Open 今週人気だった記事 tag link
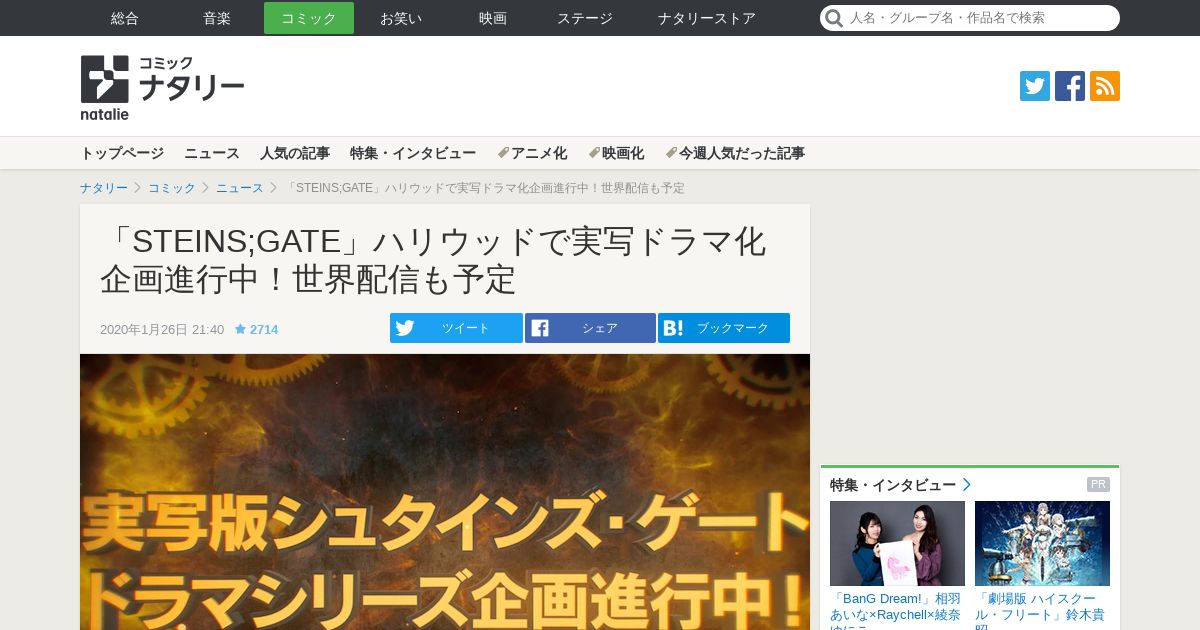The image size is (1200, 630). point(735,153)
